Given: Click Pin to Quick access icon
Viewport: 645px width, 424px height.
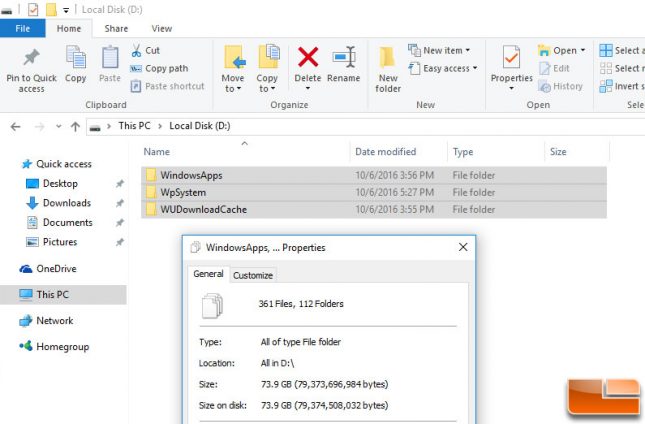Looking at the screenshot, I should [x=32, y=58].
